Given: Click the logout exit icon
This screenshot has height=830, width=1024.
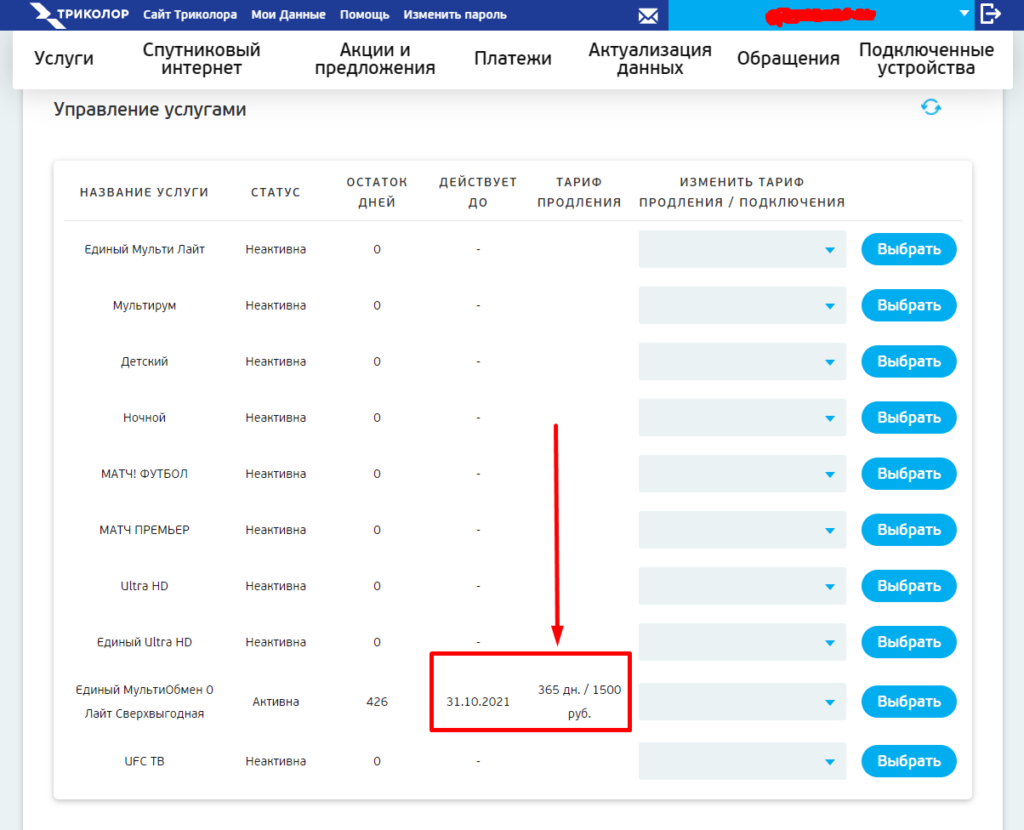Looking at the screenshot, I should [x=991, y=14].
